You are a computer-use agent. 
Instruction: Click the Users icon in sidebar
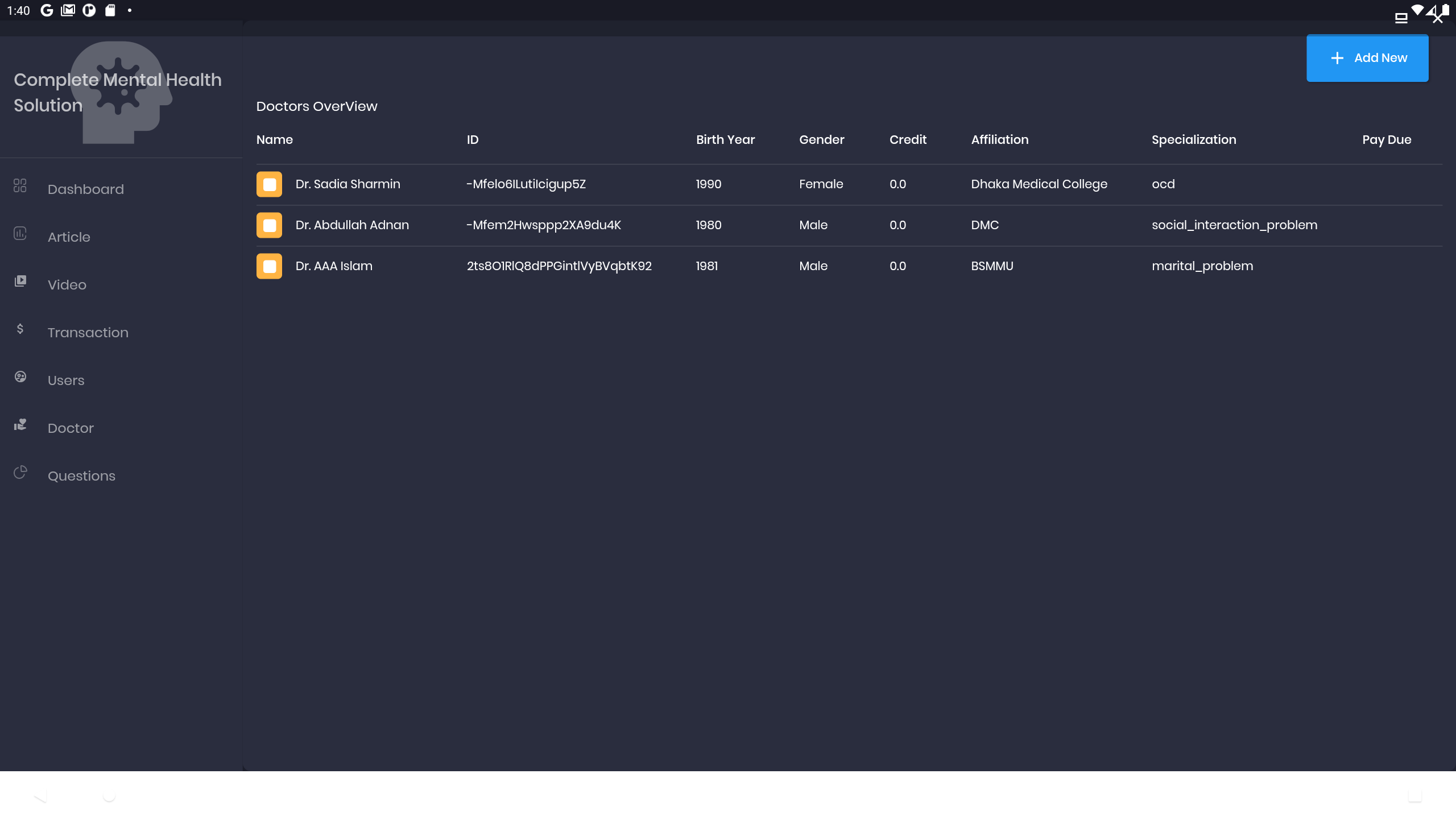click(x=20, y=377)
